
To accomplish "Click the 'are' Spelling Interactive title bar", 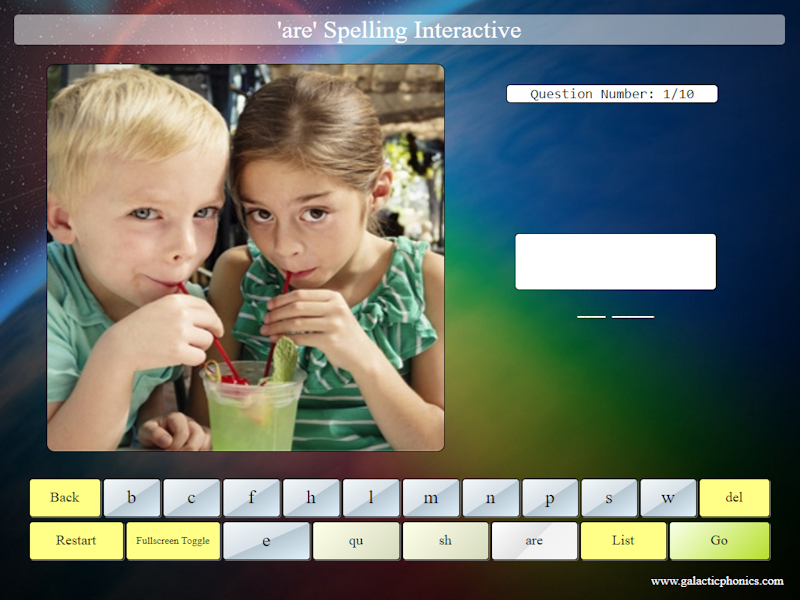I will coord(400,30).
